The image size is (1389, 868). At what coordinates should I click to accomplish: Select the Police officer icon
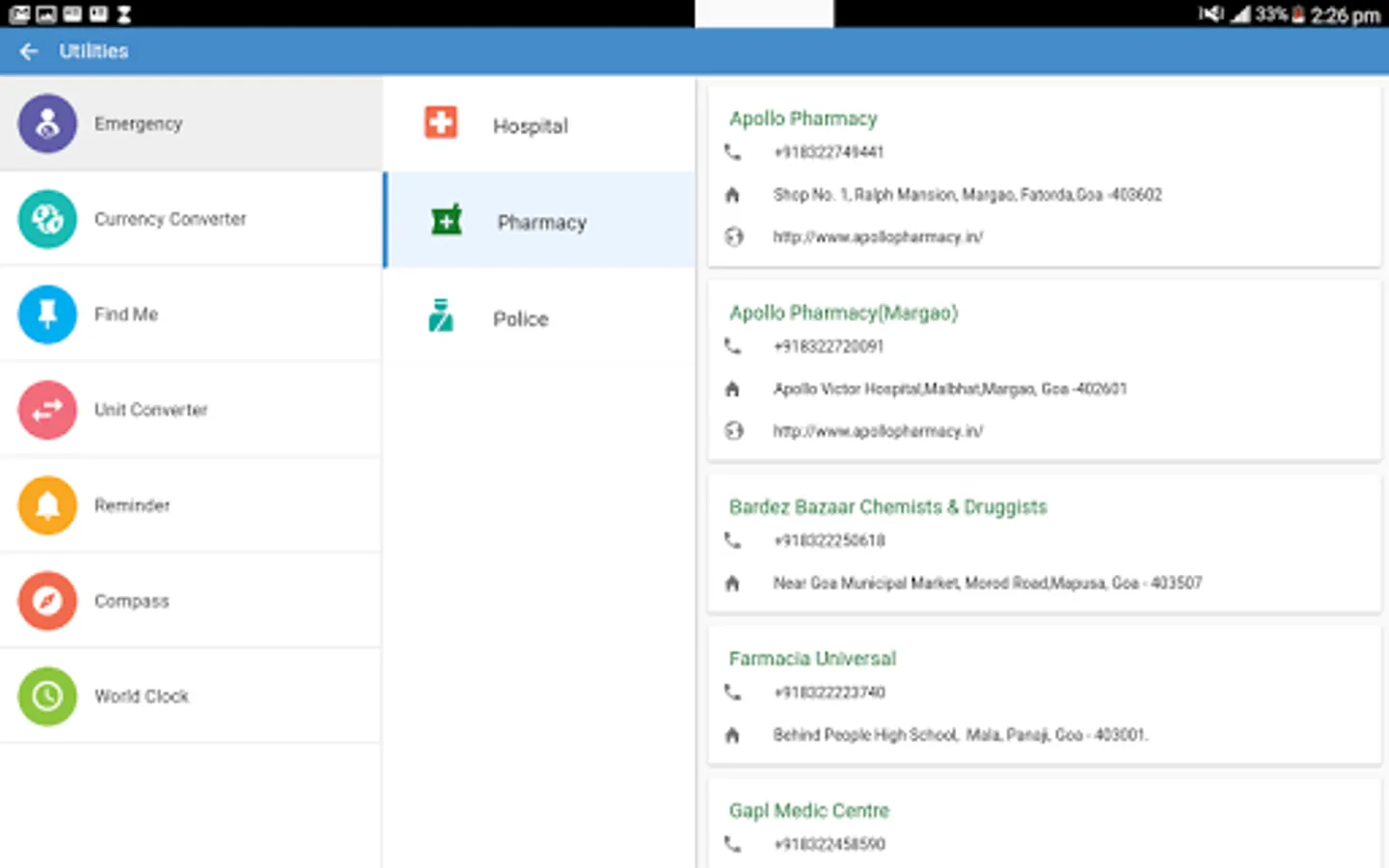point(441,315)
